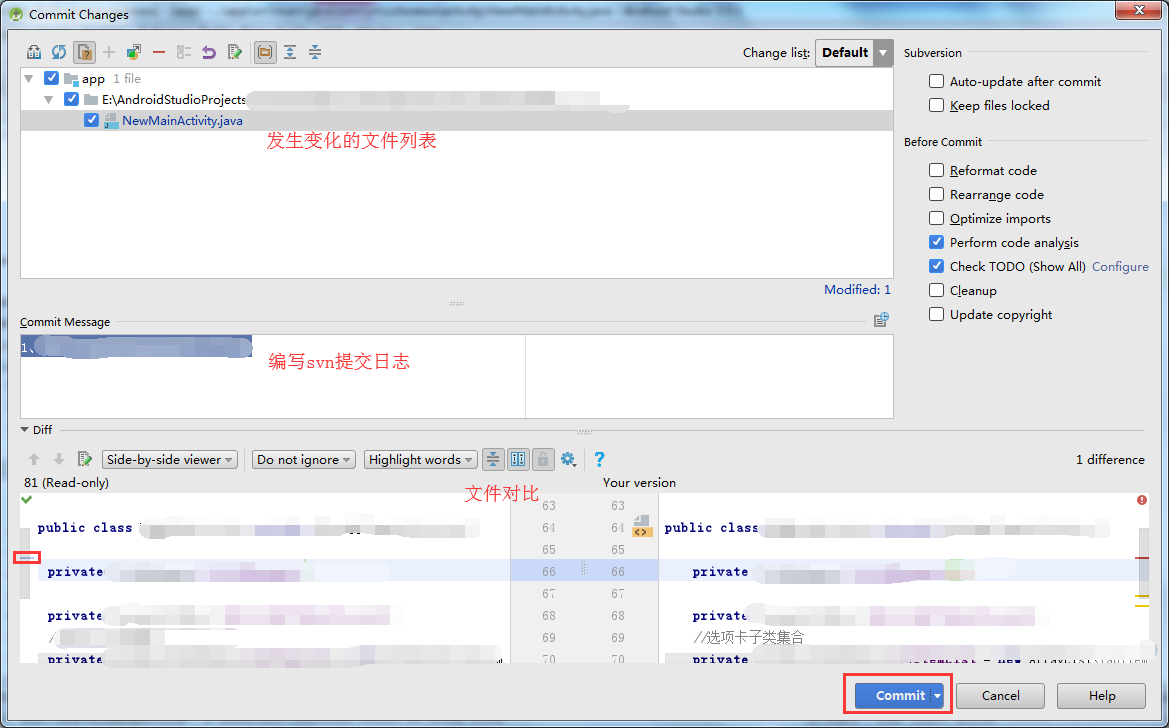1169x728 pixels.
Task: Click Jump to Source pencil icon in file toolbar
Action: pos(235,52)
